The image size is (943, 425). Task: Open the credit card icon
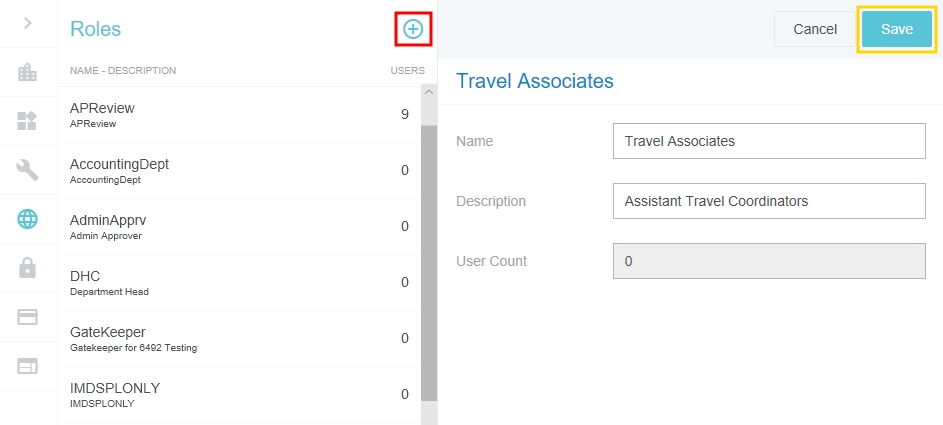pyautogui.click(x=28, y=317)
